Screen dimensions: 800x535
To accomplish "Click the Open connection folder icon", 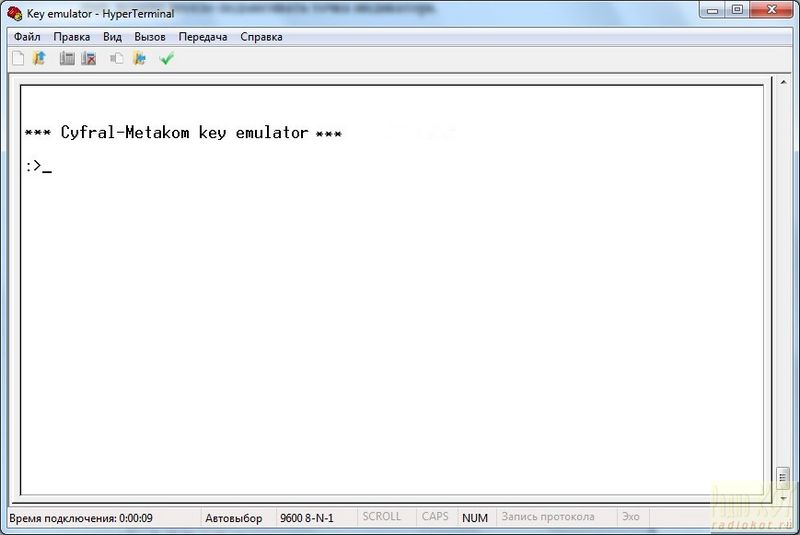I will 39,59.
